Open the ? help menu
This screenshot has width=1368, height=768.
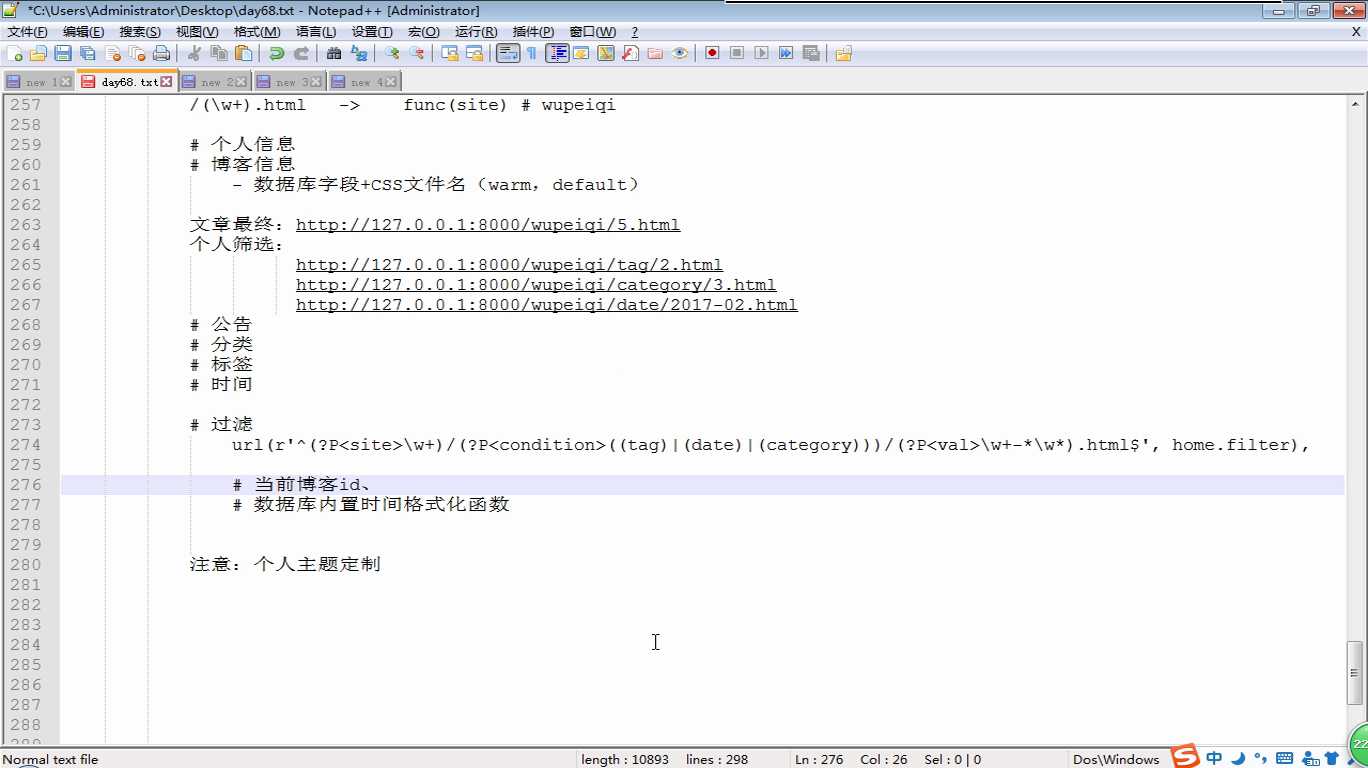tap(635, 32)
